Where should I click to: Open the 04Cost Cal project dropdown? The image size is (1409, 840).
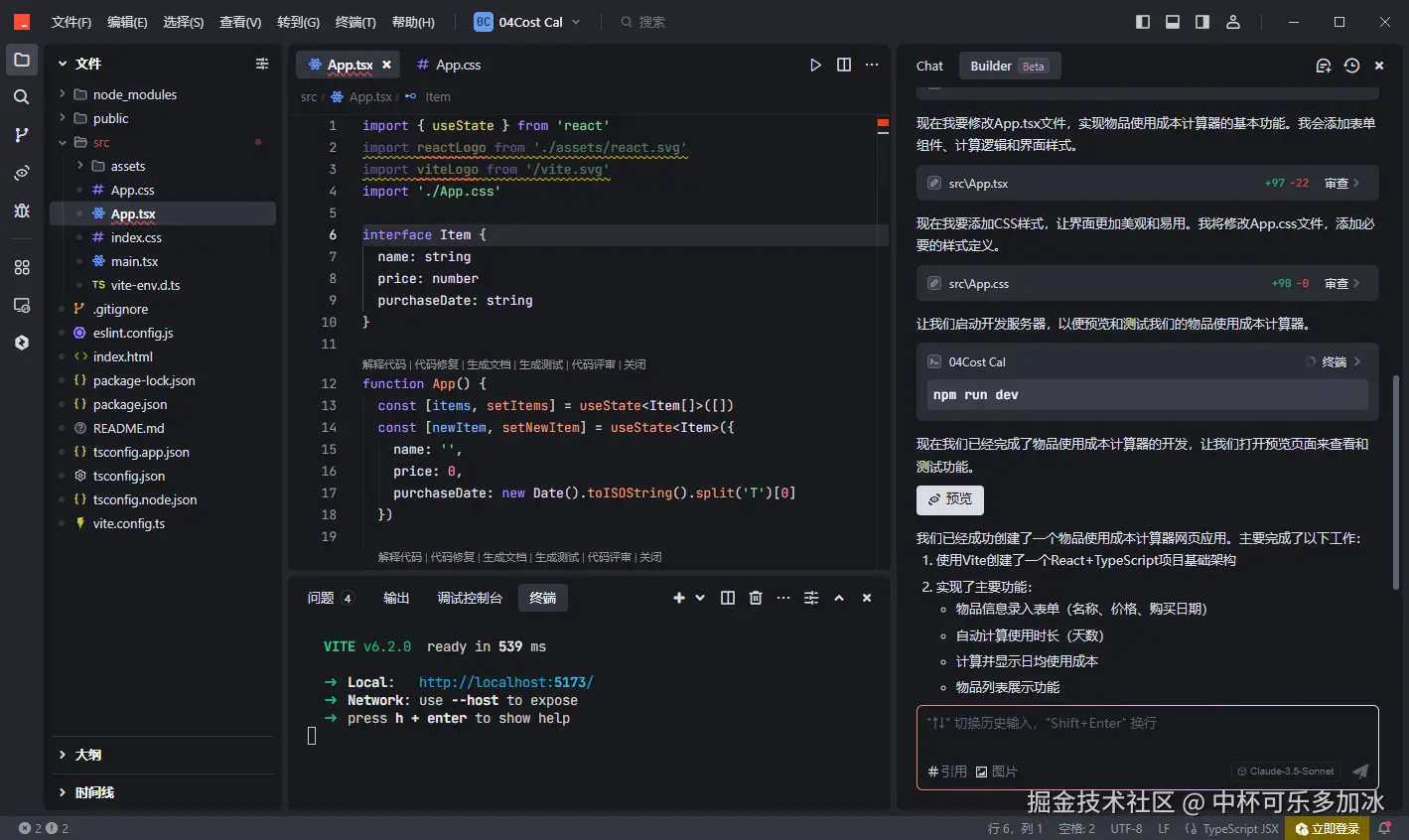(527, 22)
